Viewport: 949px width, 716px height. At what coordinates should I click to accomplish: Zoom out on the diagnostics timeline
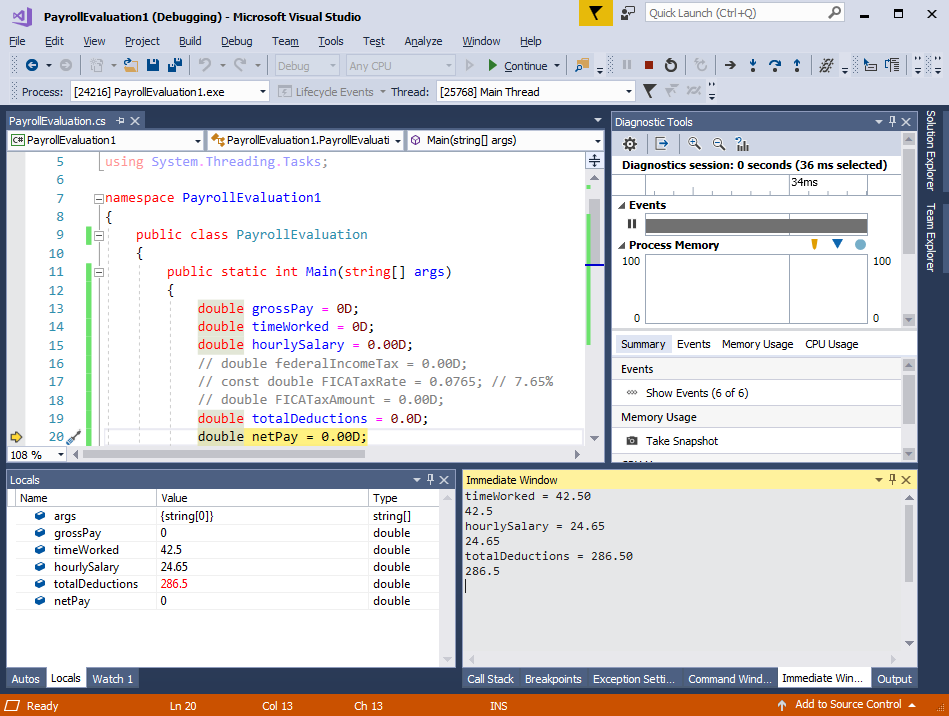click(x=718, y=144)
